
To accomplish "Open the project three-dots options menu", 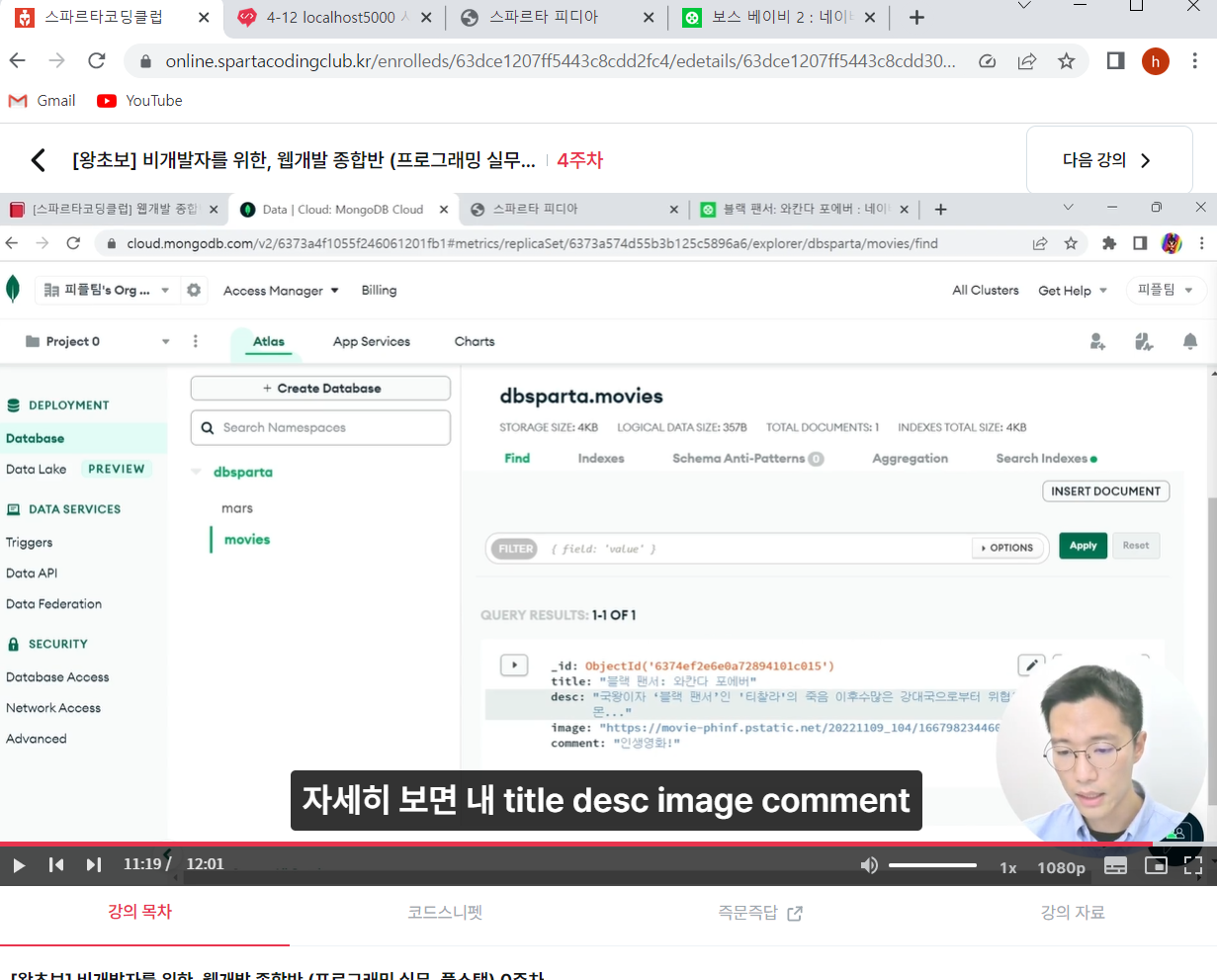I will pos(196,341).
